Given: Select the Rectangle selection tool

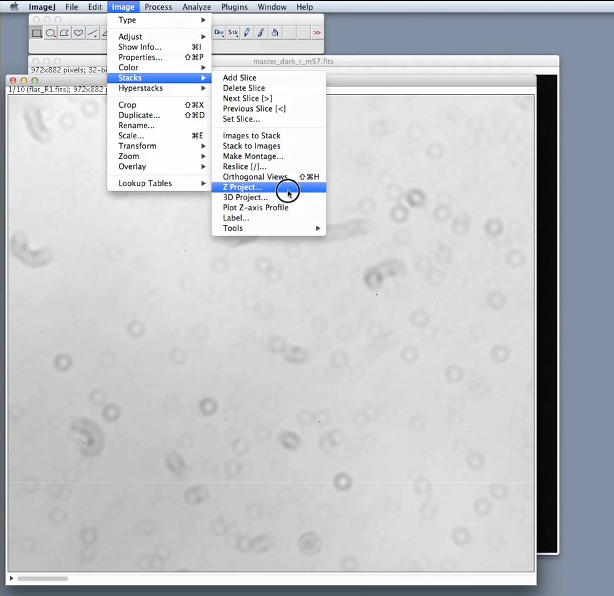Looking at the screenshot, I should coord(37,33).
